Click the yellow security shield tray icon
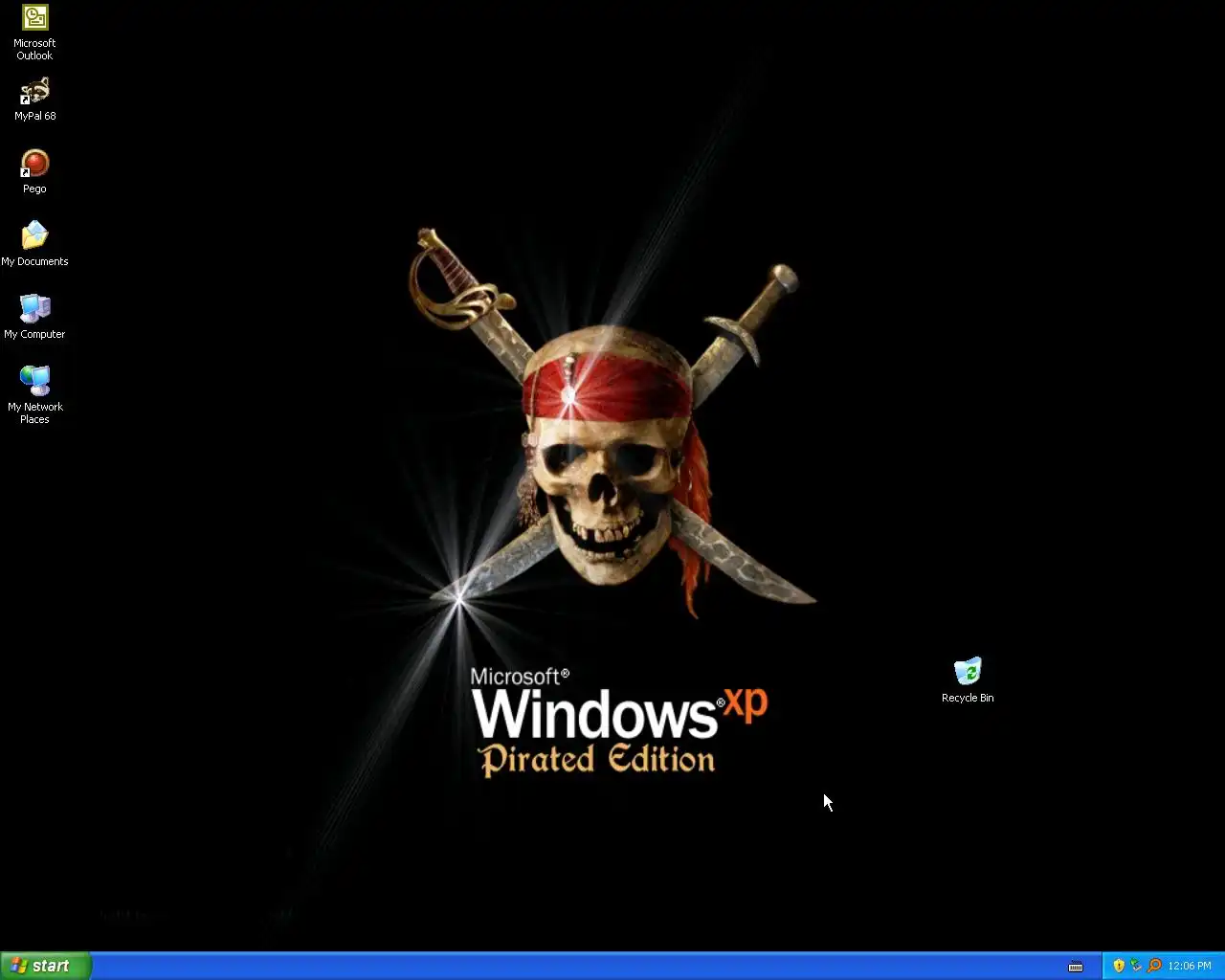The image size is (1225, 980). tap(1119, 966)
